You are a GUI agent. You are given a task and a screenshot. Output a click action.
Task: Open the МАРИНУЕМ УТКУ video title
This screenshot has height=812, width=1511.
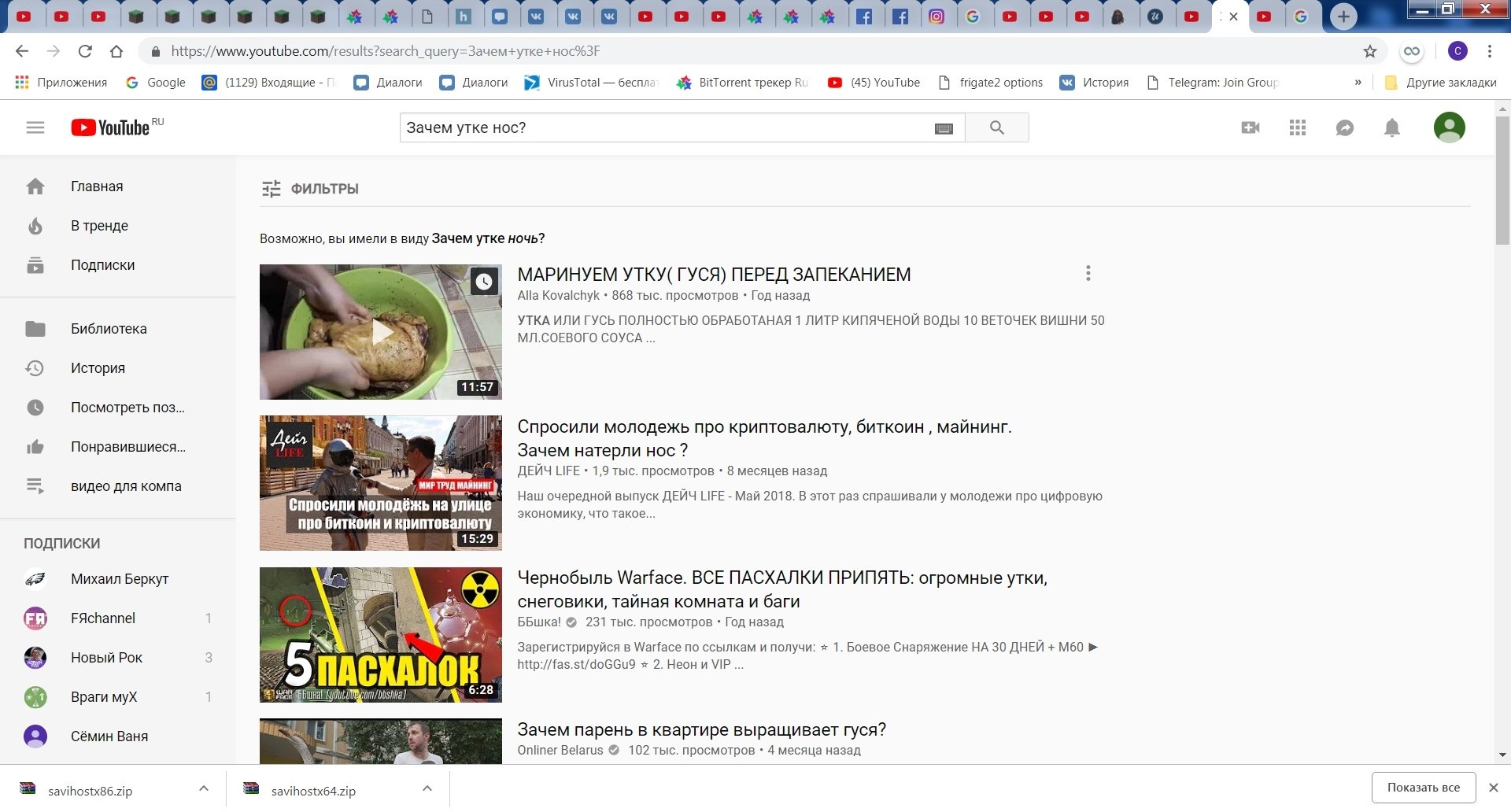coord(714,275)
